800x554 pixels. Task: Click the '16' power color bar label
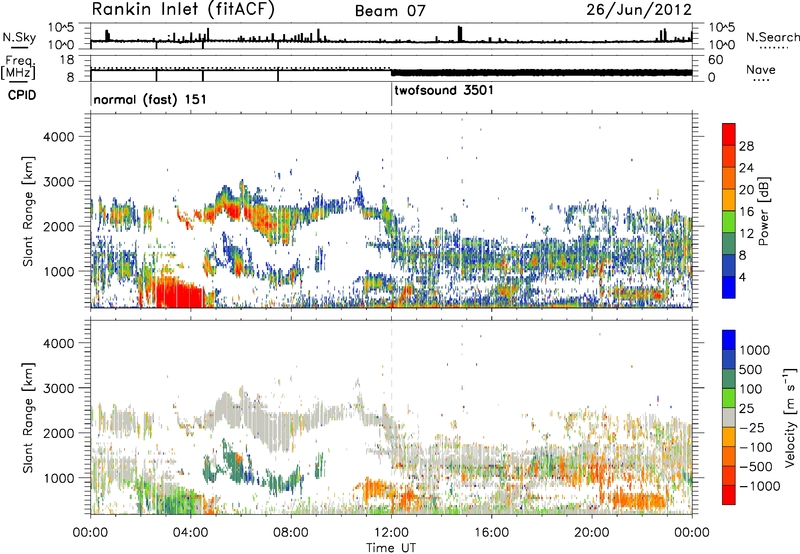pos(746,212)
